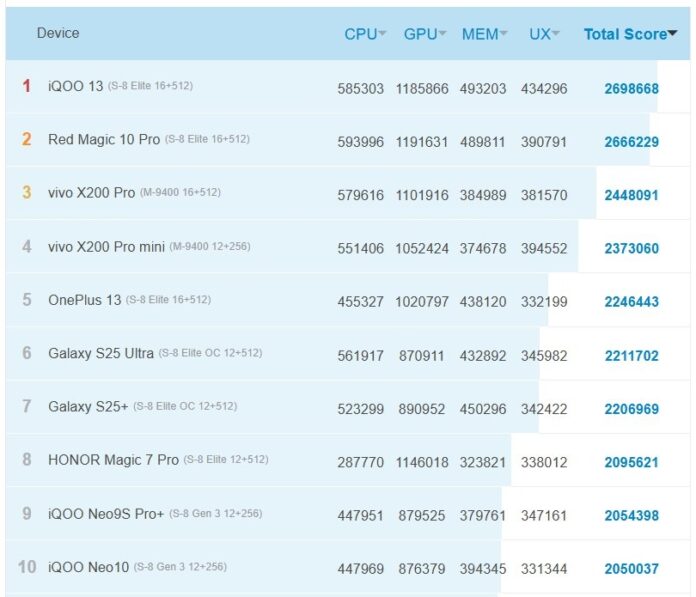Image resolution: width=696 pixels, height=597 pixels.
Task: Click CPU score 447951
Action: [360, 516]
